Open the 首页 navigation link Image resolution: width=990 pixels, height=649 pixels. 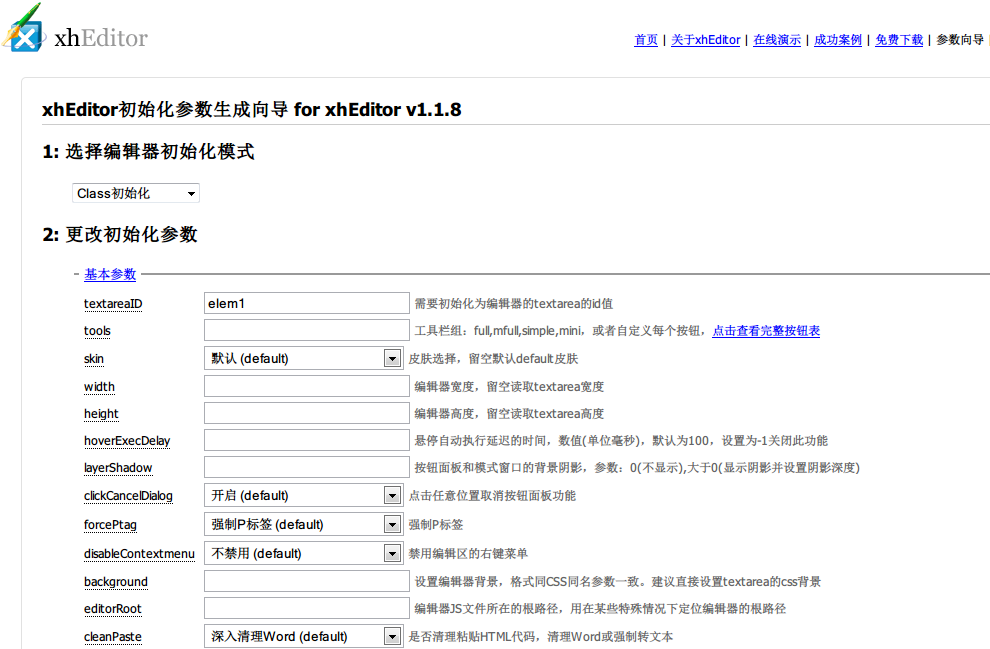(x=645, y=40)
